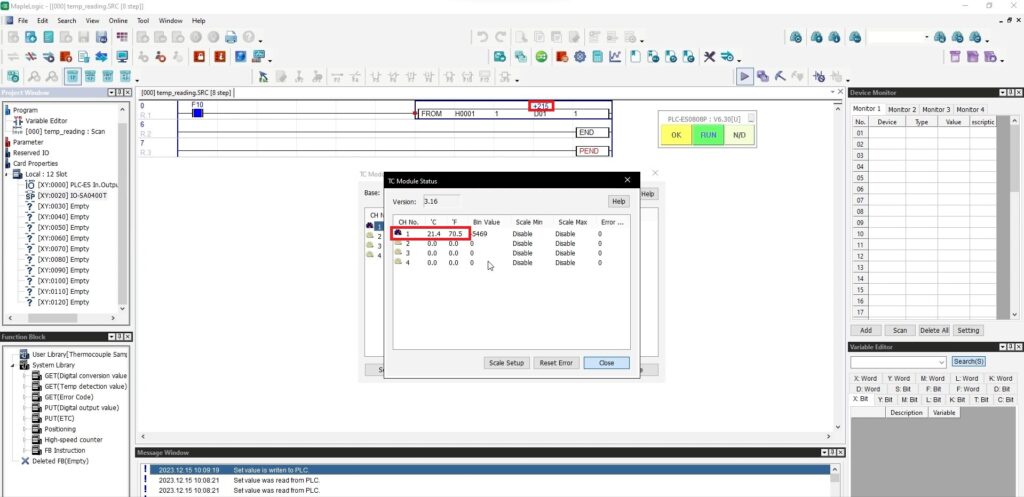Click the purple grid icon in top toolbar
1024x497 pixels.
tap(122, 37)
